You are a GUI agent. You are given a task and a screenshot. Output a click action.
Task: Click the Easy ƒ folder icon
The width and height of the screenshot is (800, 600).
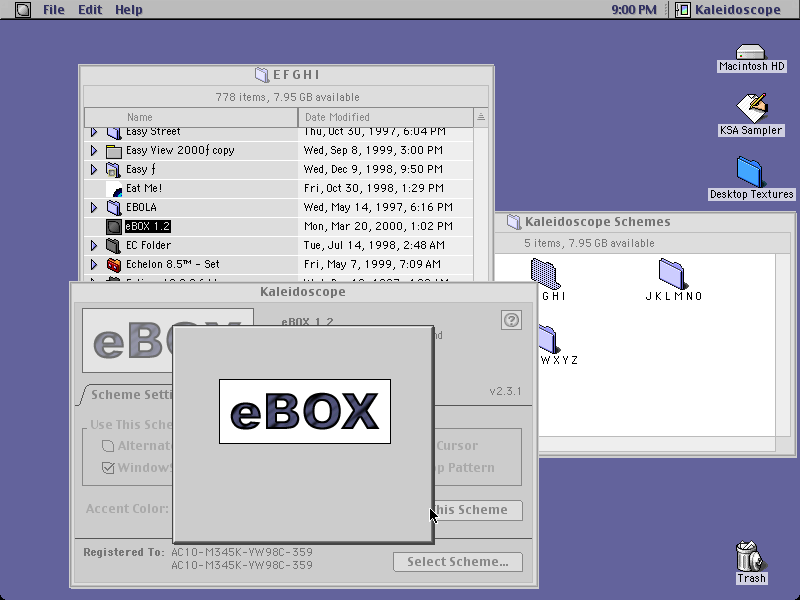114,170
